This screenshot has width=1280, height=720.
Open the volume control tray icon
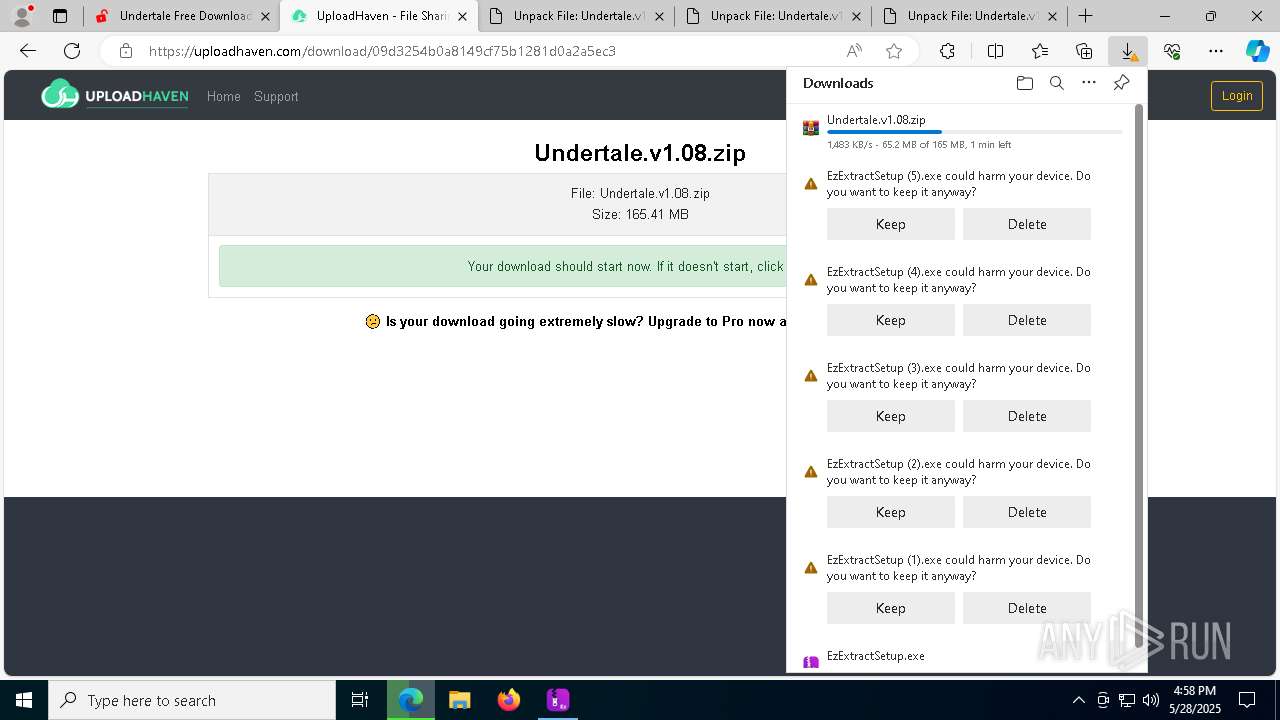point(1151,700)
